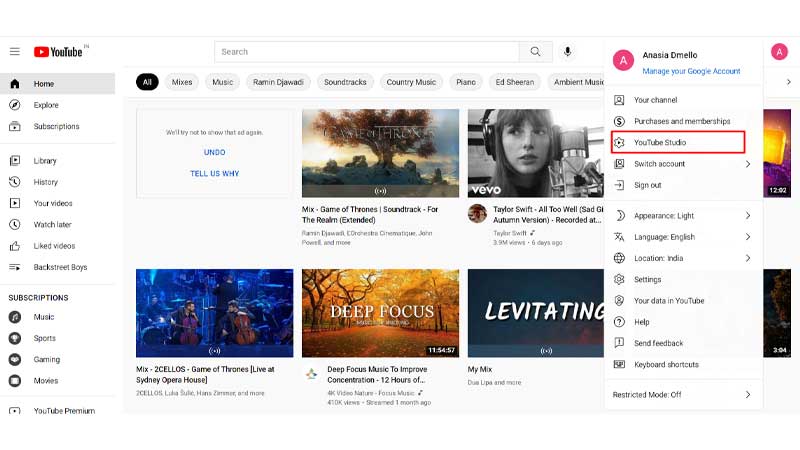Click the Location globe icon

click(x=619, y=258)
